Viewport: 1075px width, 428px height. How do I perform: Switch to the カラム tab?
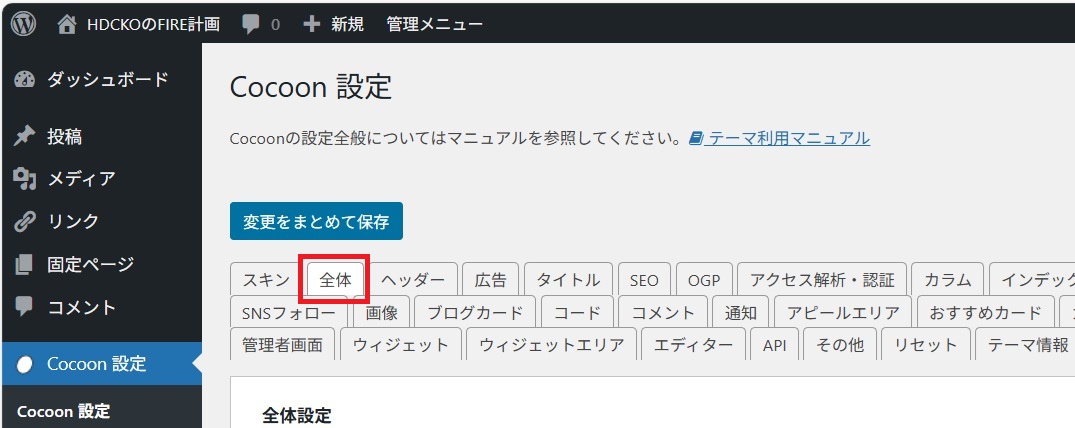pyautogui.click(x=947, y=280)
